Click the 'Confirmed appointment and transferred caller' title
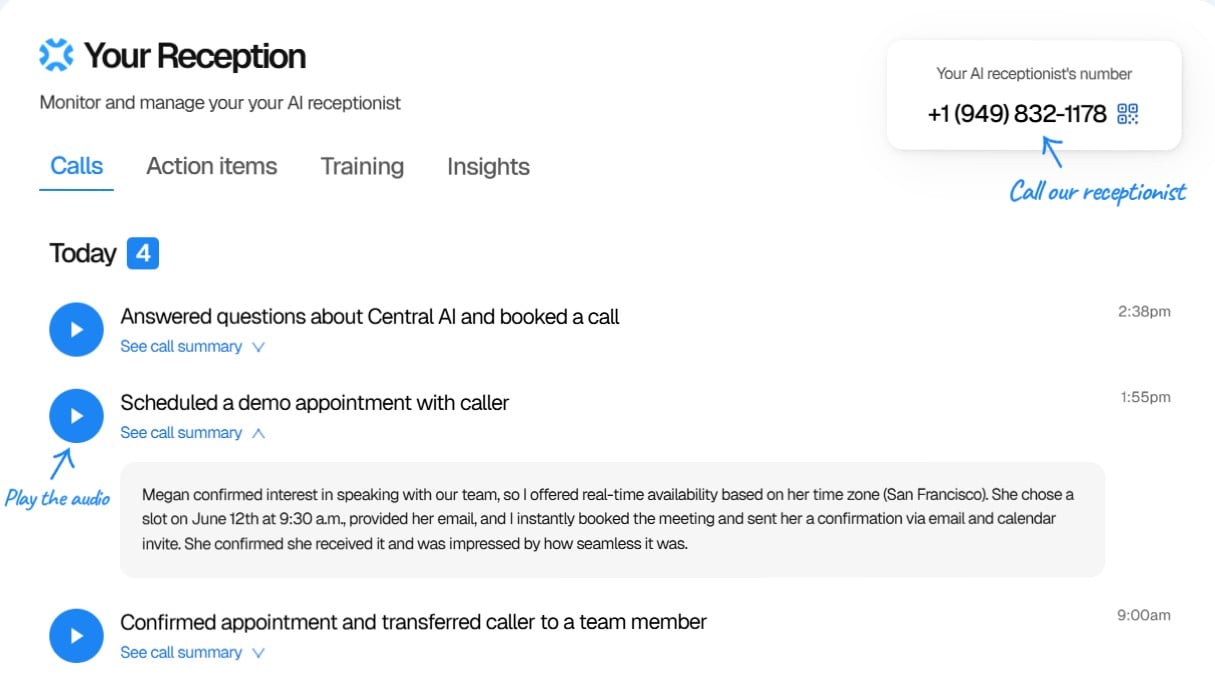1215x681 pixels. (x=413, y=622)
